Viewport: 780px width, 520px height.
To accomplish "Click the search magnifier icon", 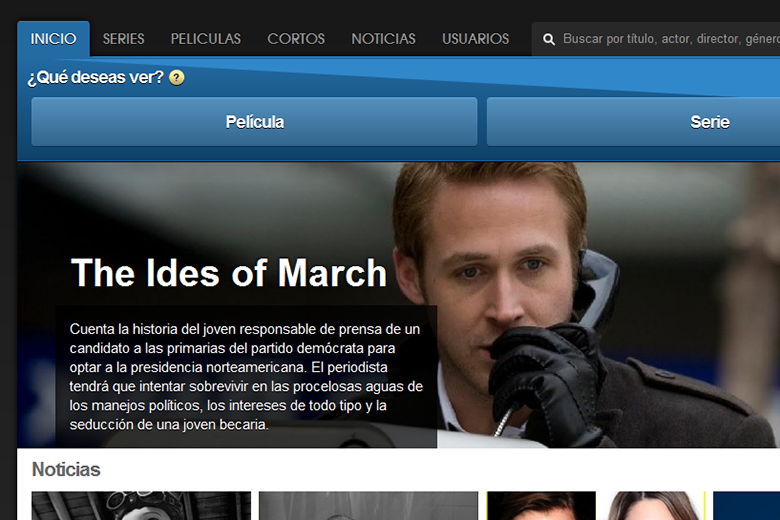I will click(549, 39).
